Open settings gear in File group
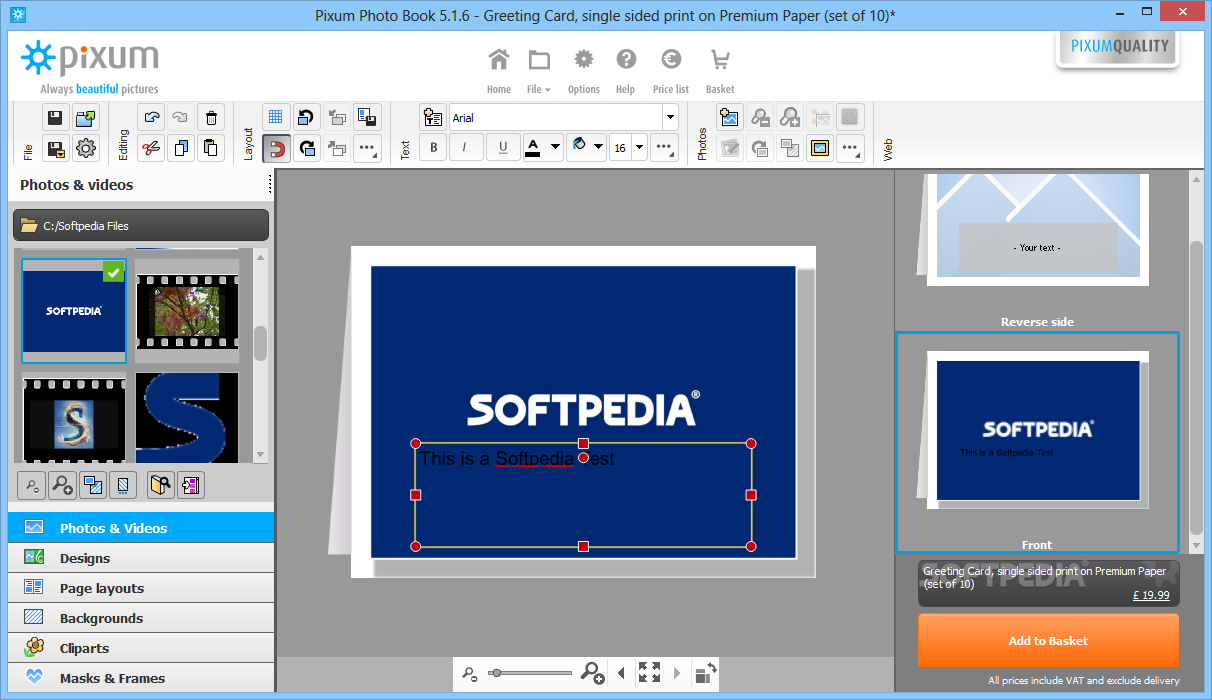The width and height of the screenshot is (1212, 700). (86, 149)
